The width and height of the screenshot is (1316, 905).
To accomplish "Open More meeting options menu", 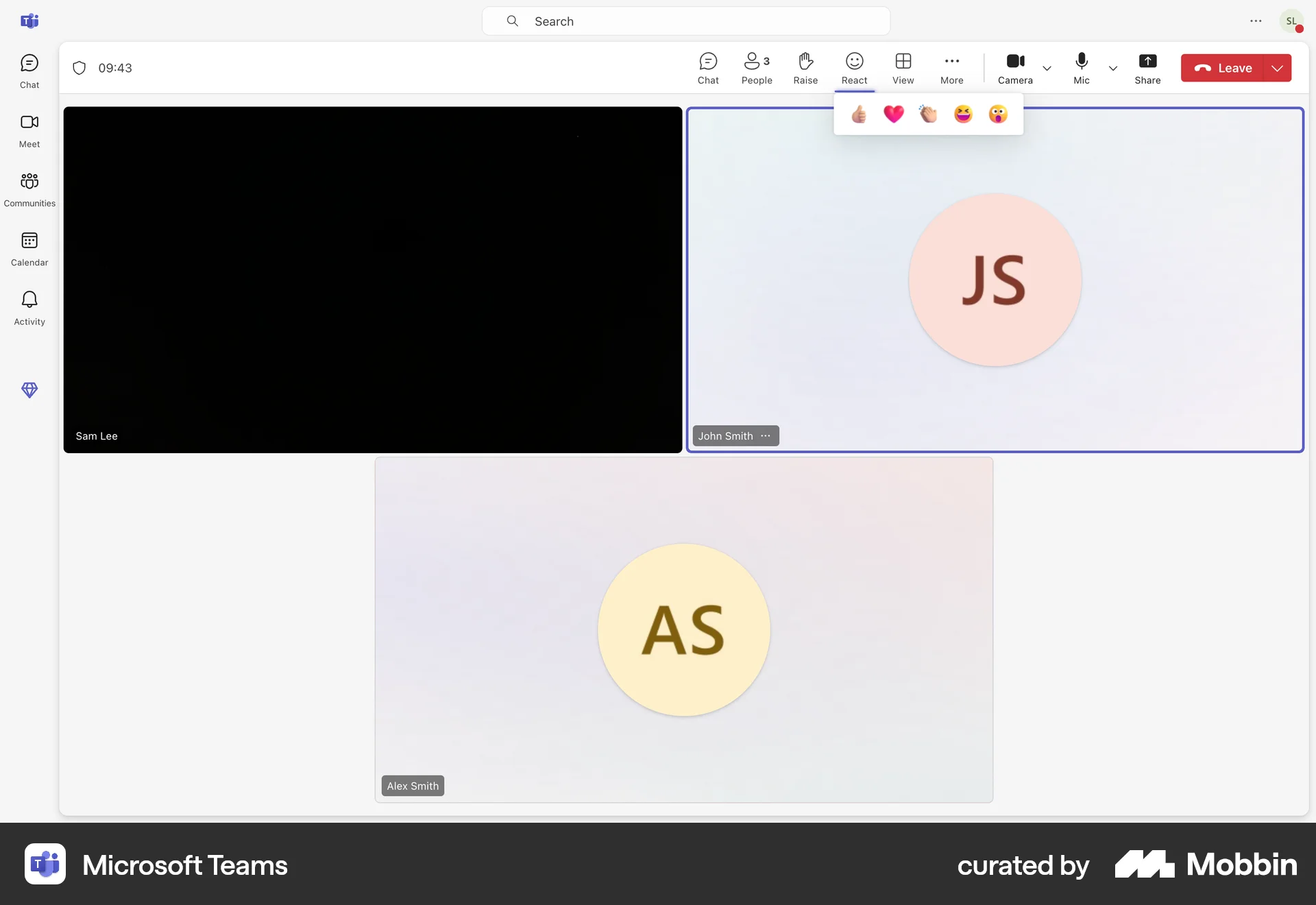I will click(951, 67).
